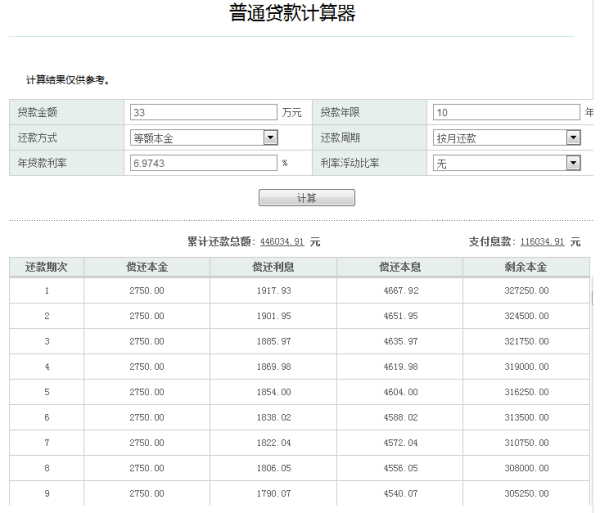
Task: Select total payment cell 4556.05
Action: coord(401,468)
